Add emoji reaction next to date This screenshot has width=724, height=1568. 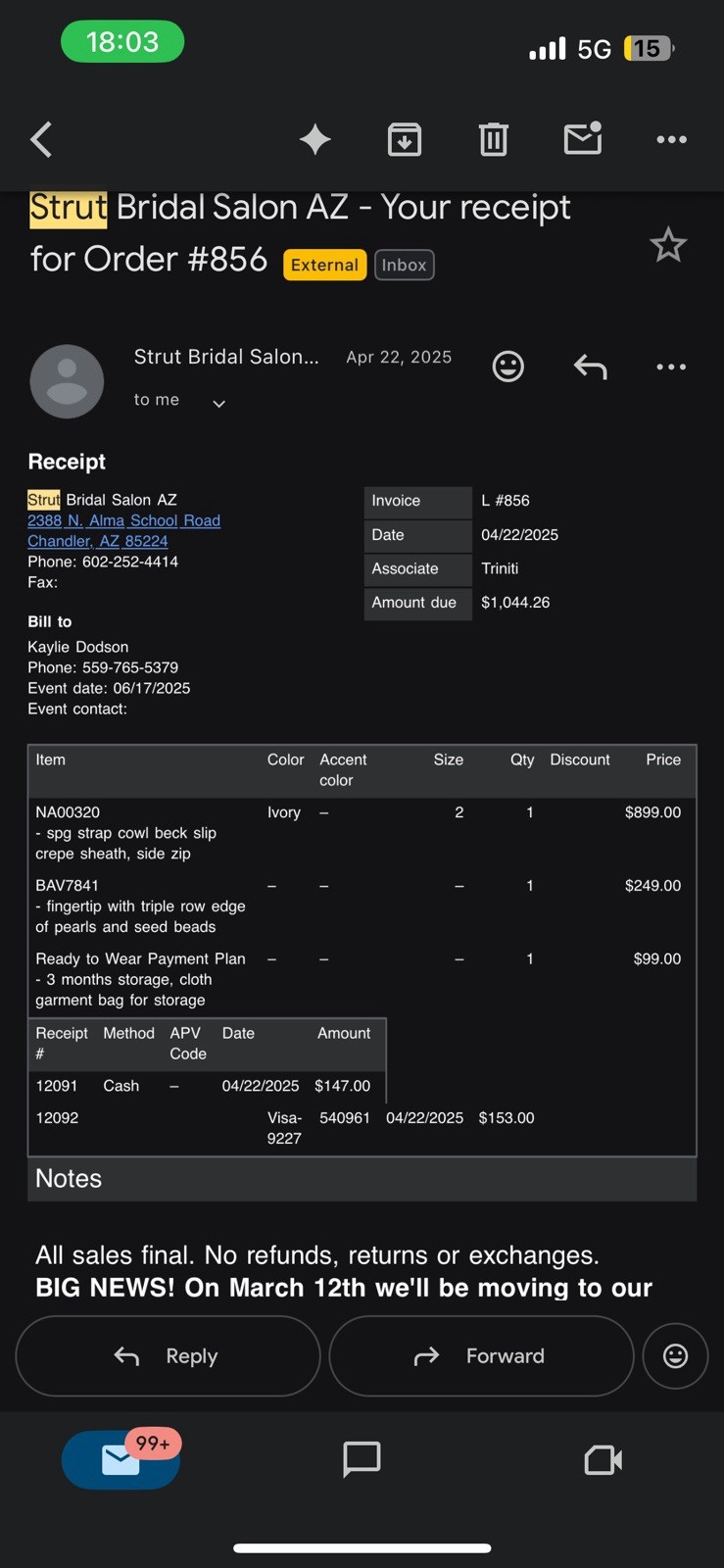coord(507,367)
